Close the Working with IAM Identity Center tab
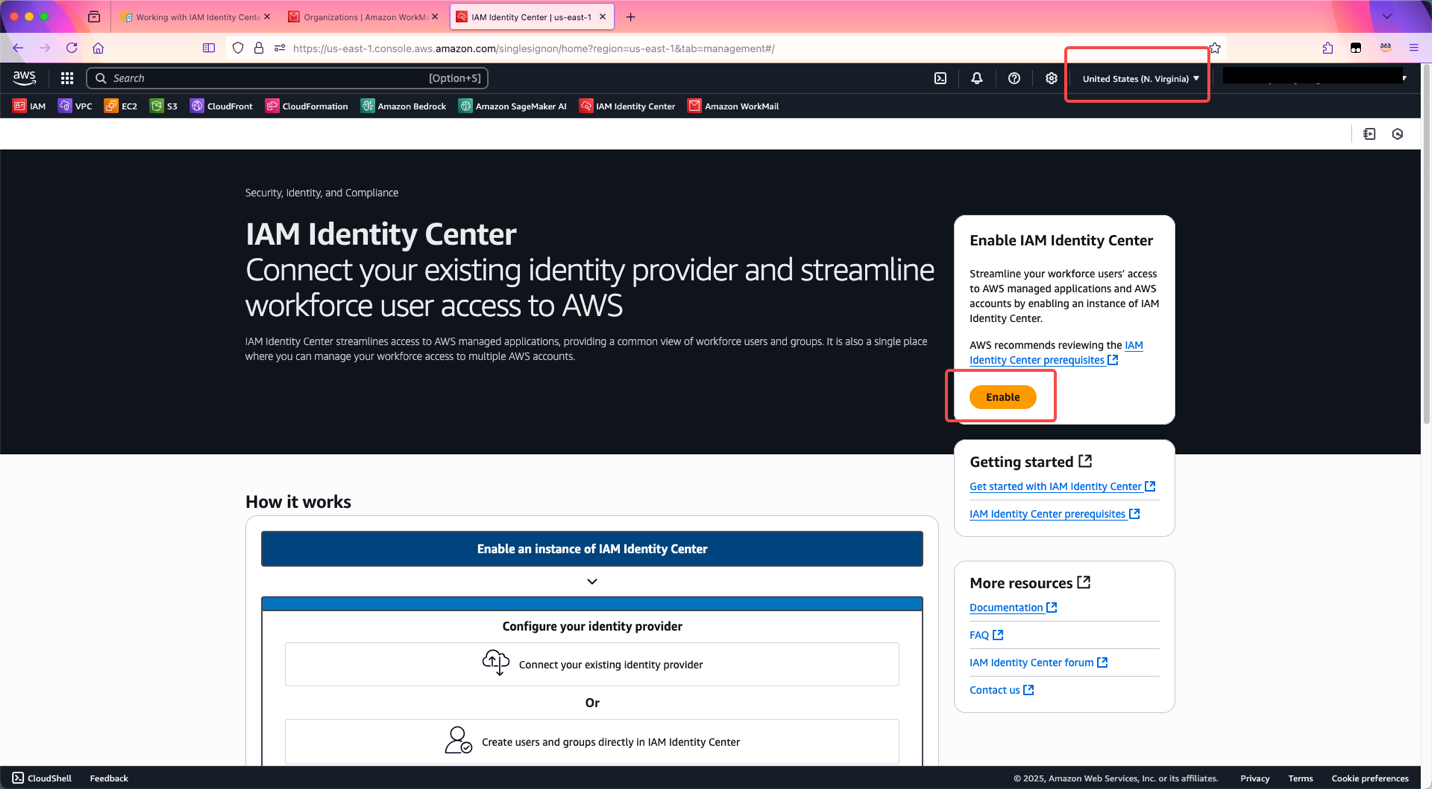The image size is (1432, 789). coord(267,17)
